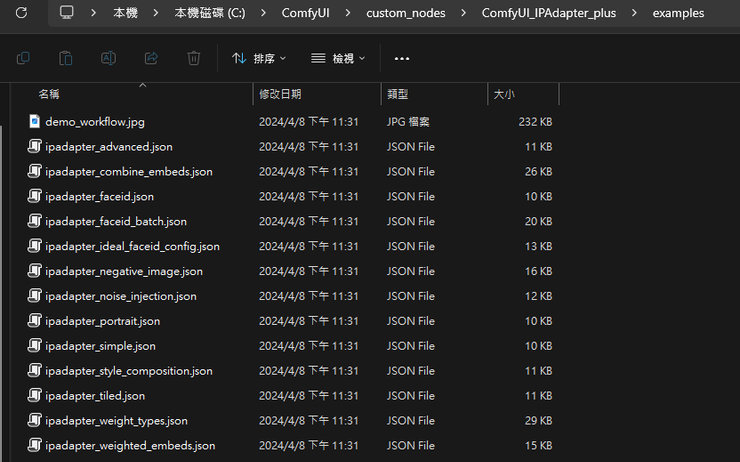The image size is (740, 462).
Task: Select the ipadapter_weighted_embeds.json file
Action: (x=130, y=446)
